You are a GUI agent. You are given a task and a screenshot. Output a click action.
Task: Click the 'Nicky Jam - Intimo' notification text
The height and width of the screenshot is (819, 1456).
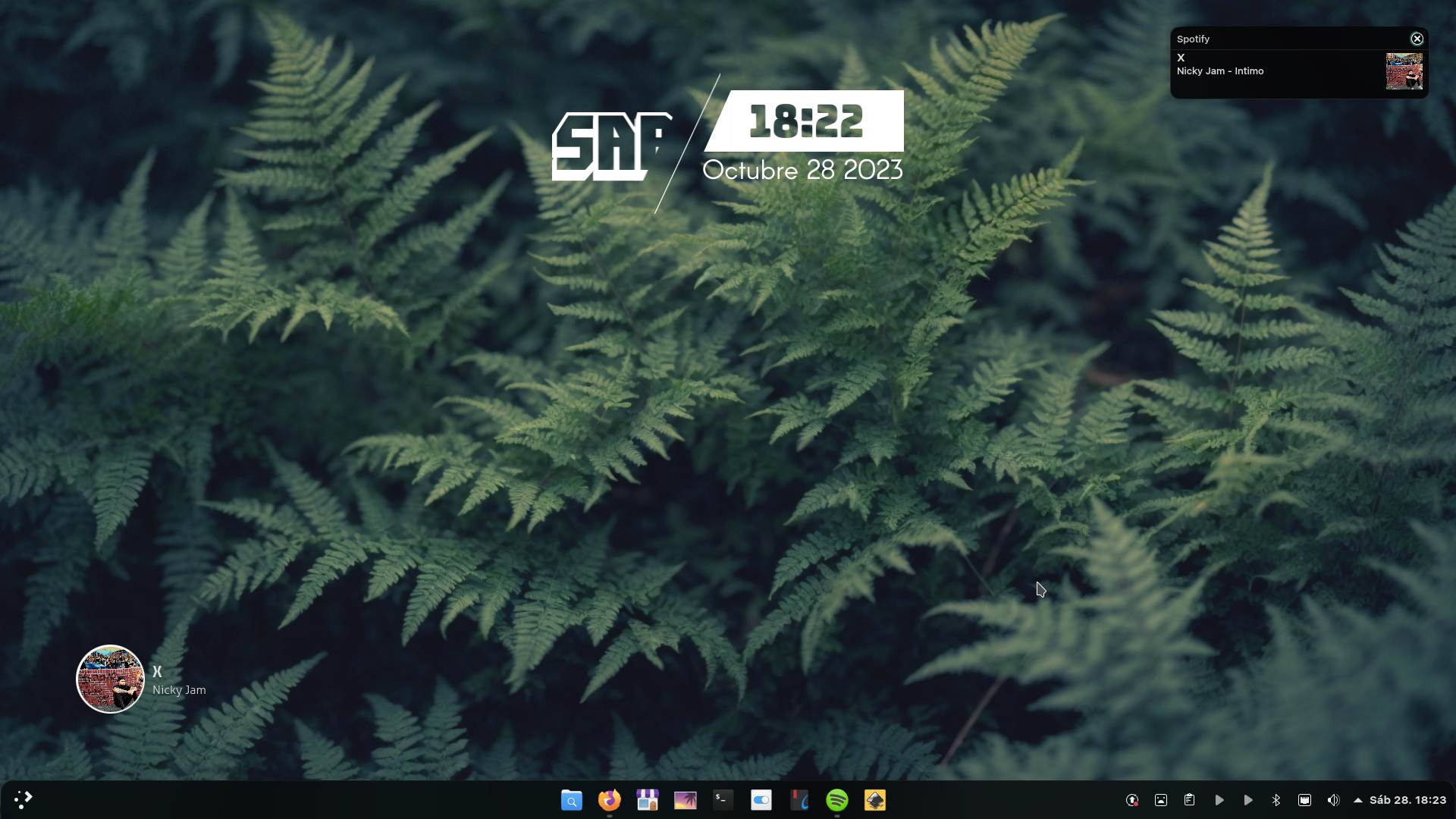[1220, 71]
